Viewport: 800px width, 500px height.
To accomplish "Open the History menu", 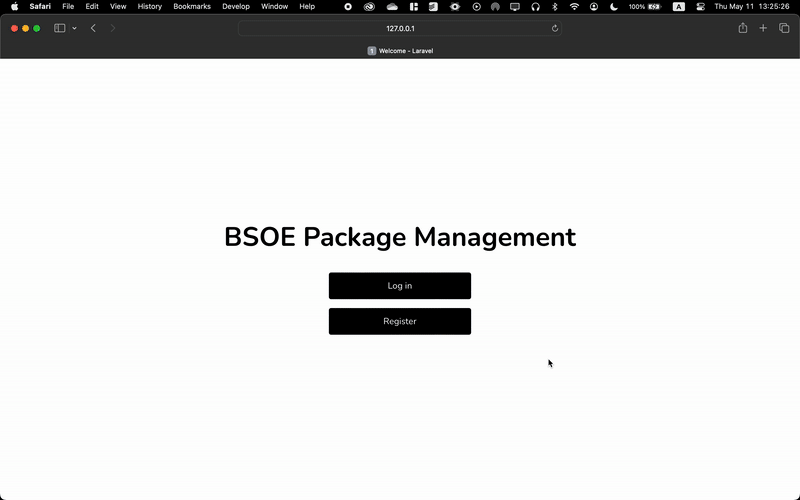I will tap(149, 7).
